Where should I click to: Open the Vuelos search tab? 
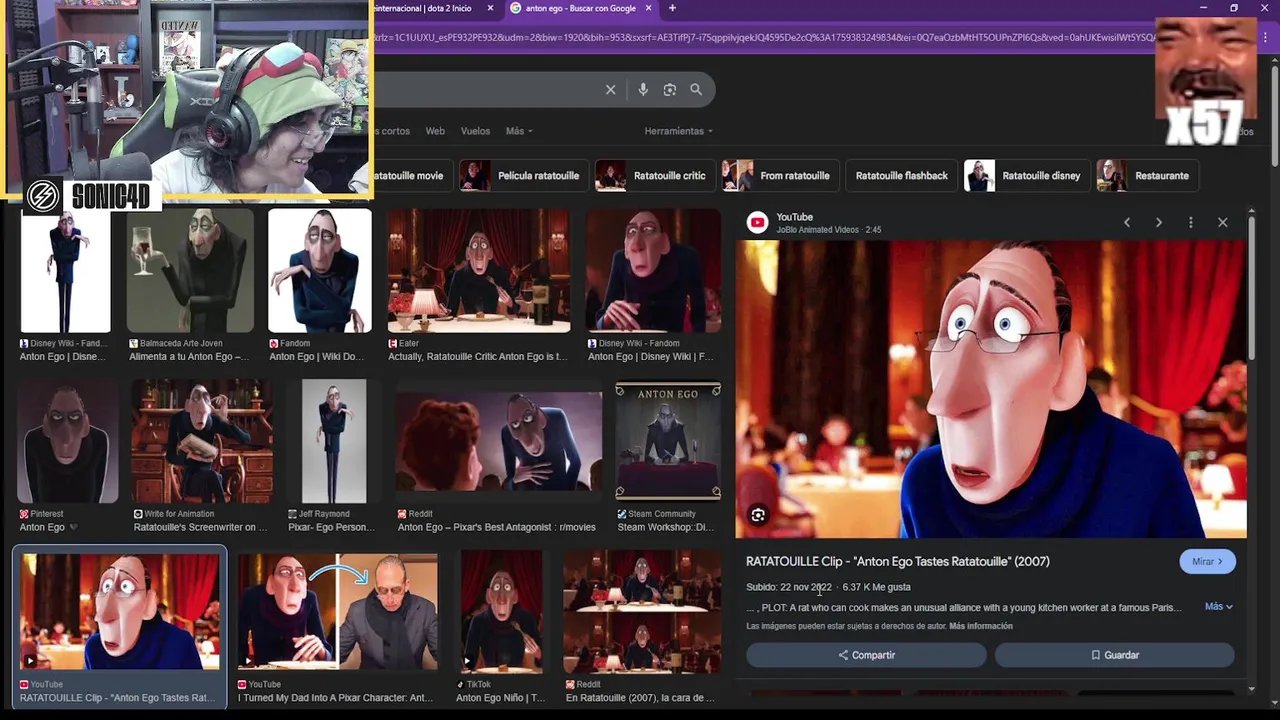coord(475,131)
